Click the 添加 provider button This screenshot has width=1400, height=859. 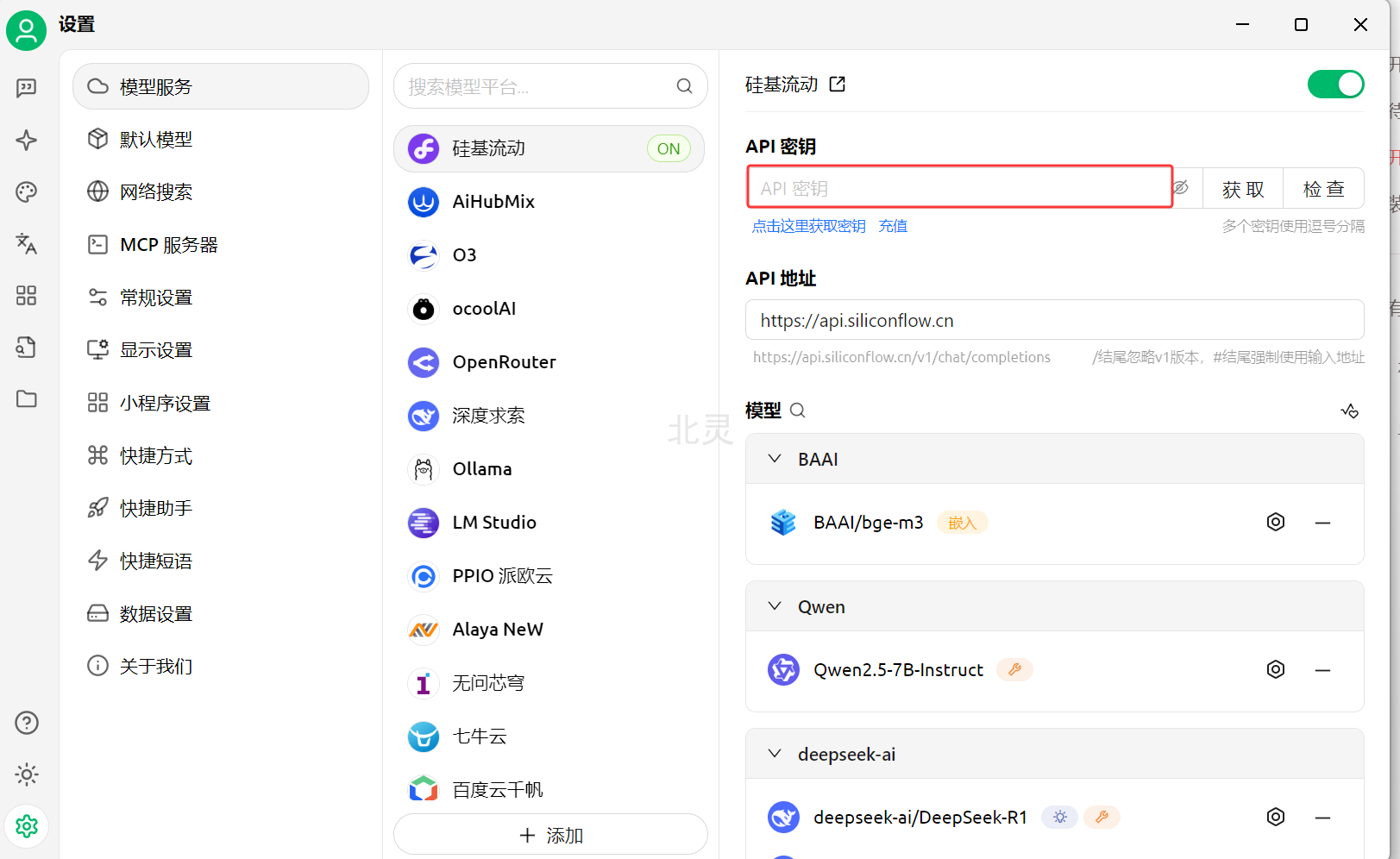point(550,835)
